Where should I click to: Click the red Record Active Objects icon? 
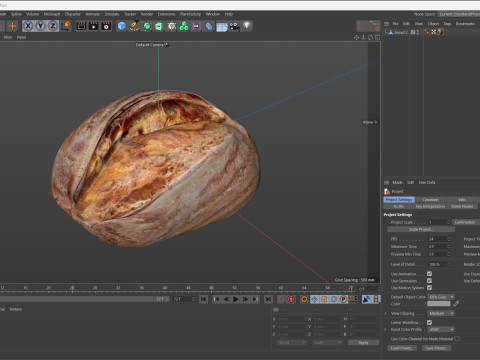click(x=291, y=299)
